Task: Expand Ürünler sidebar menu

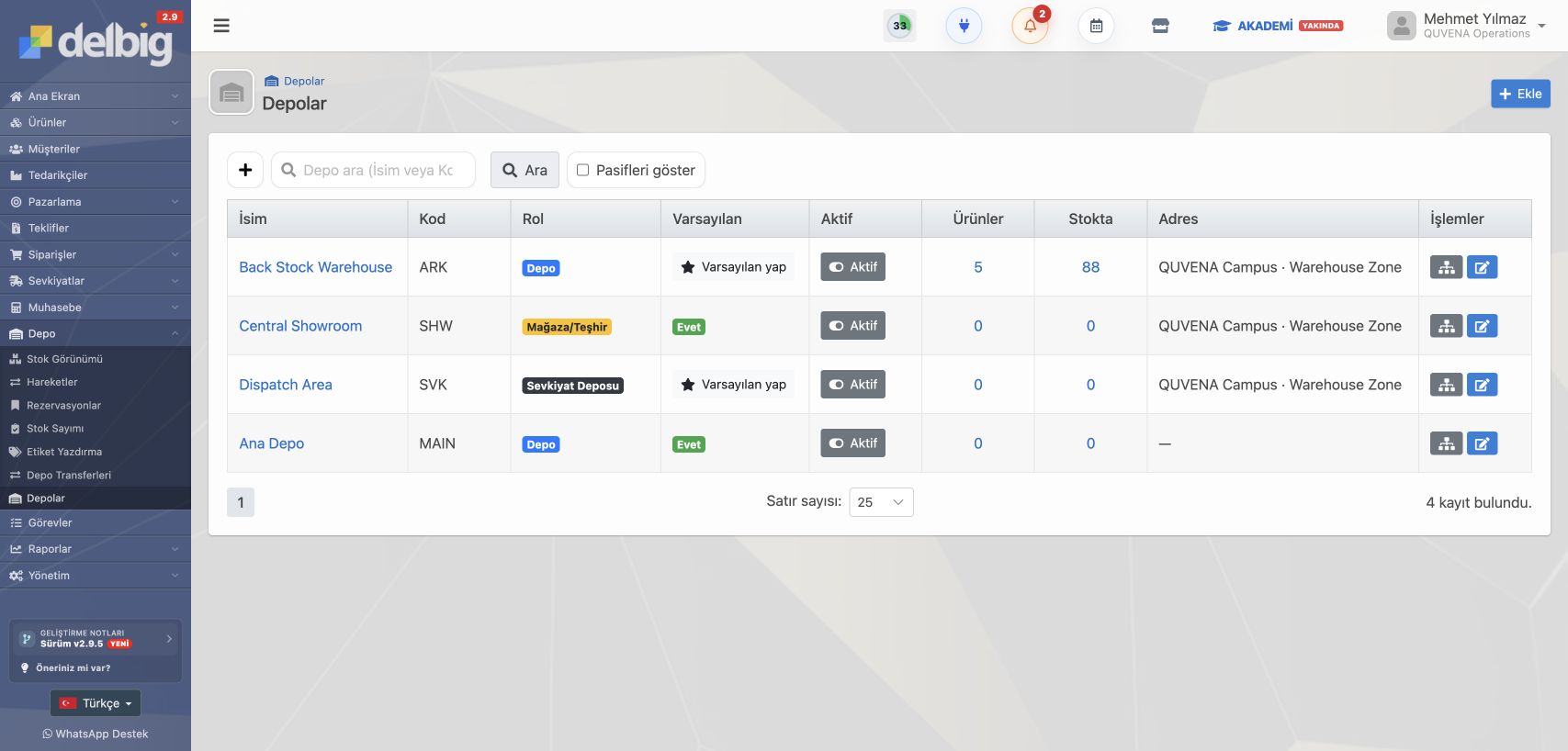Action: coord(96,122)
